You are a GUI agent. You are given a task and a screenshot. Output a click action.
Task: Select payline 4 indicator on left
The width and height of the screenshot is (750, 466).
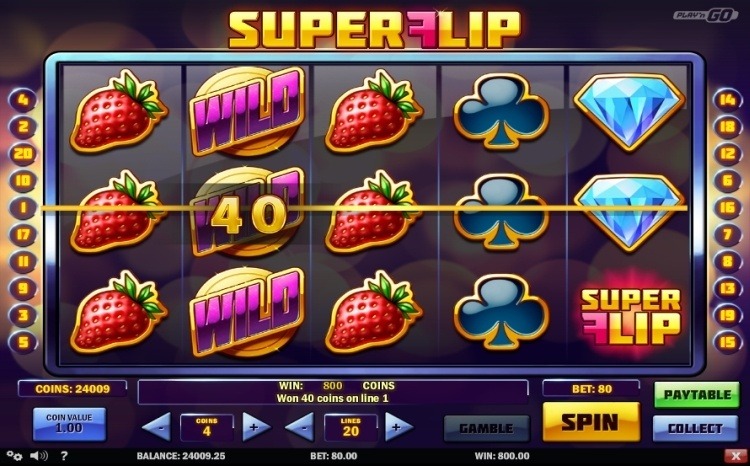[22, 100]
